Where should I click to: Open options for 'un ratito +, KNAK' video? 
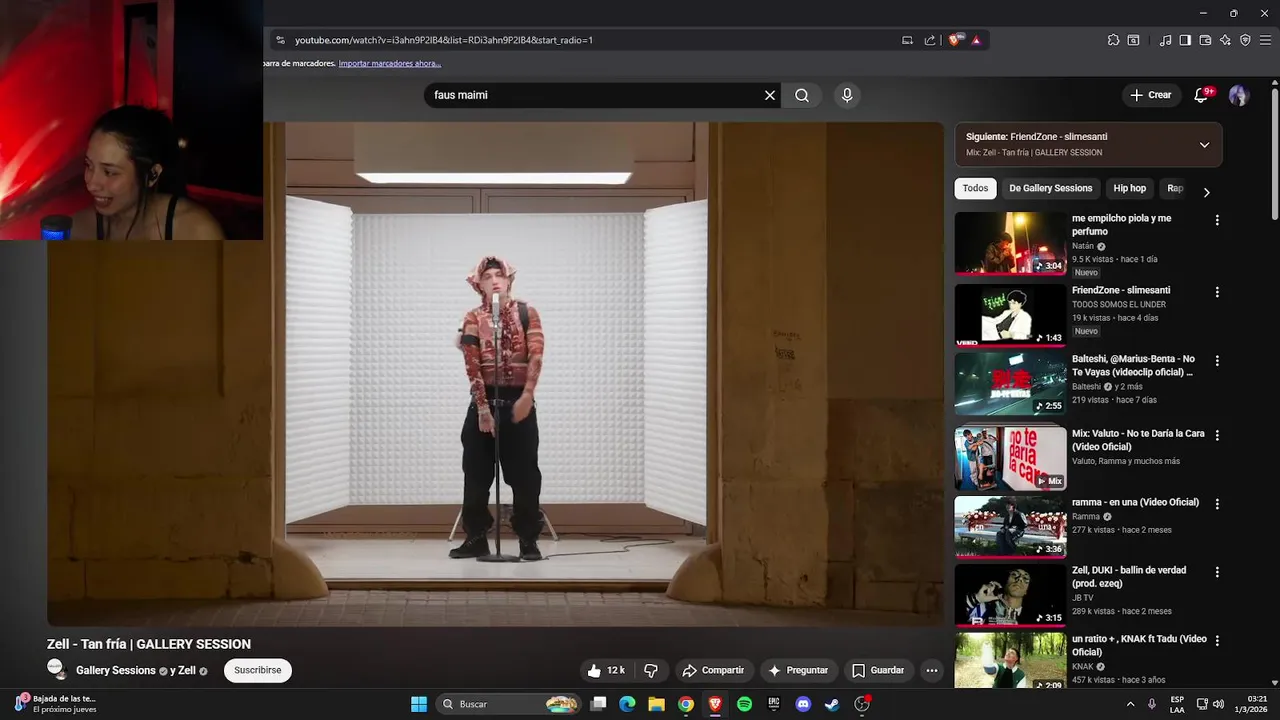[x=1217, y=640]
